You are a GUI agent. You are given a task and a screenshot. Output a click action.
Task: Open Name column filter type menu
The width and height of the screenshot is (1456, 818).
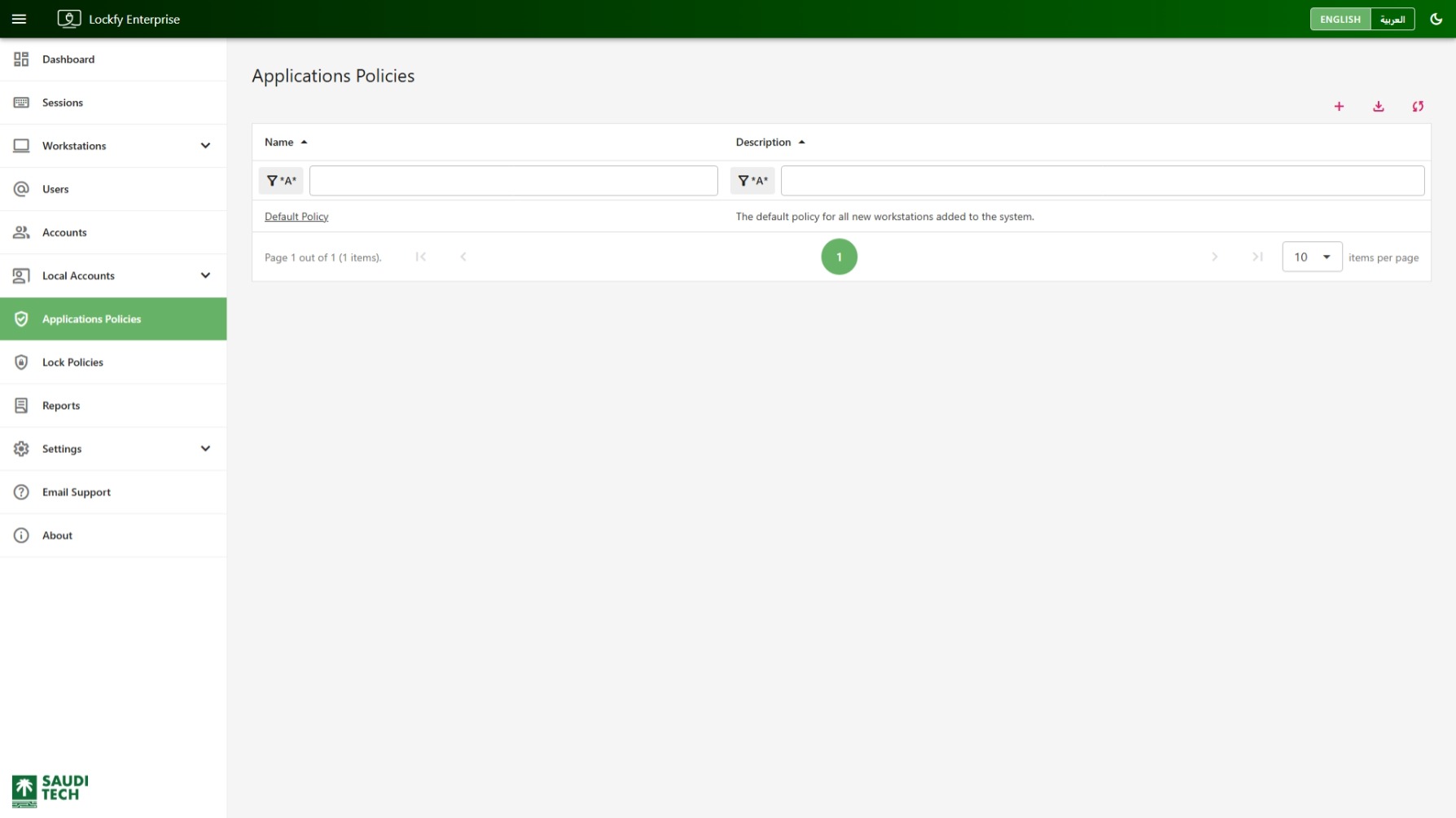(281, 181)
